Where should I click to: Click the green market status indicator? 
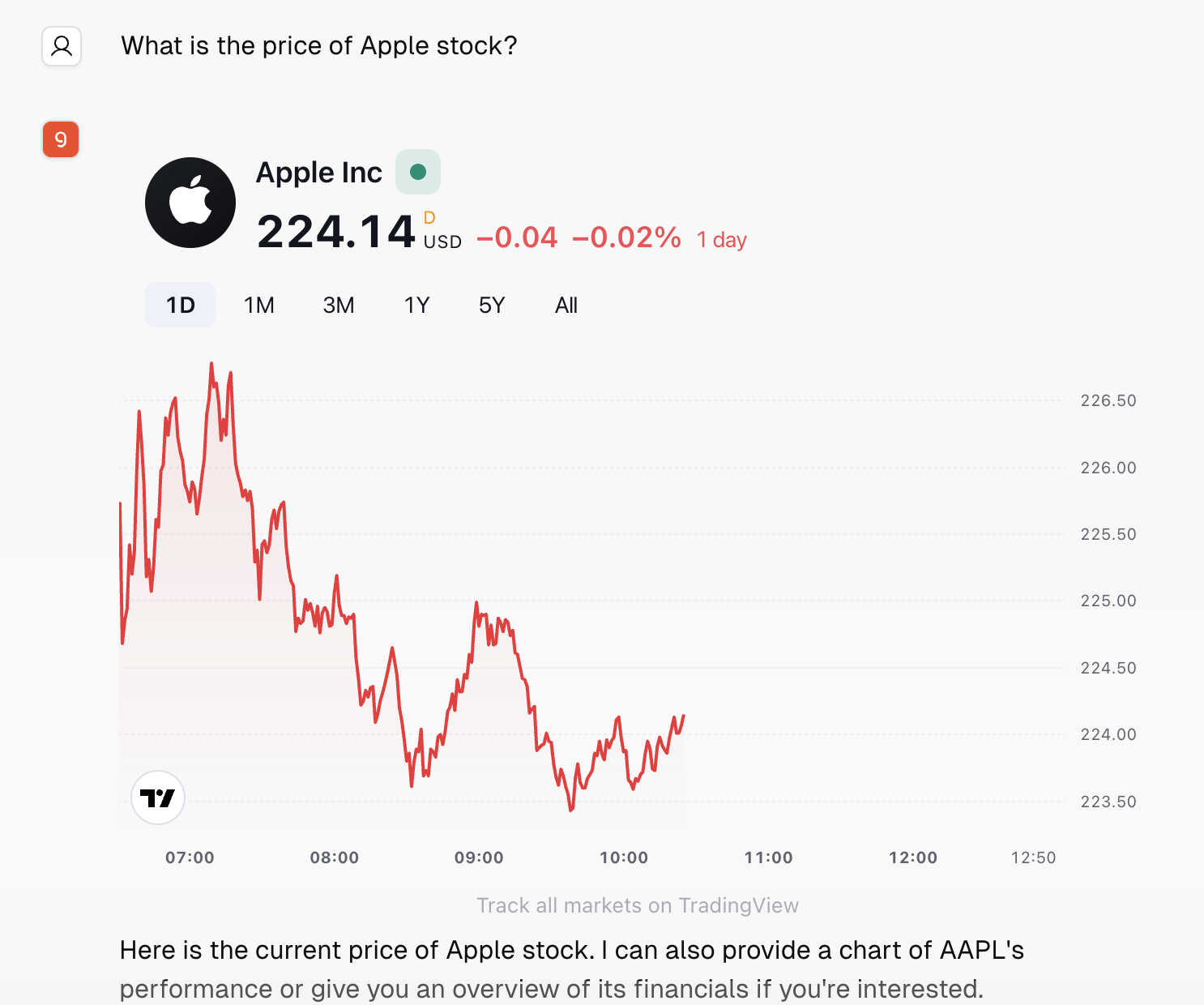tap(418, 172)
